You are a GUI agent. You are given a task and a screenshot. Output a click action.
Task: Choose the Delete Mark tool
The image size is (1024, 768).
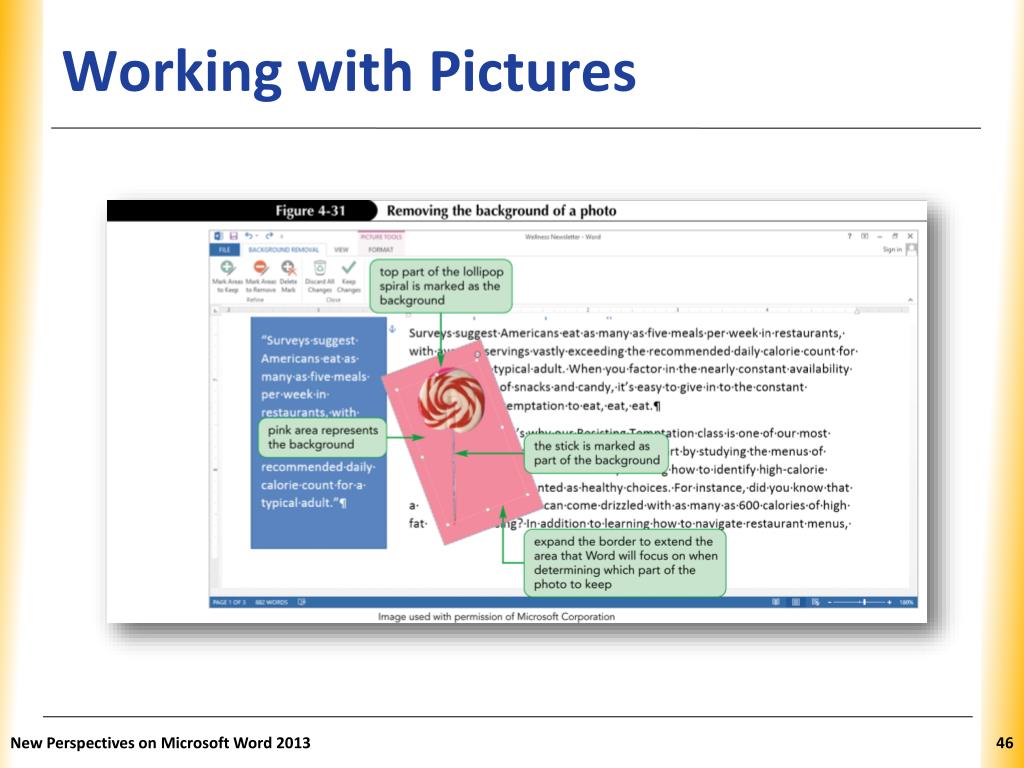tap(288, 276)
